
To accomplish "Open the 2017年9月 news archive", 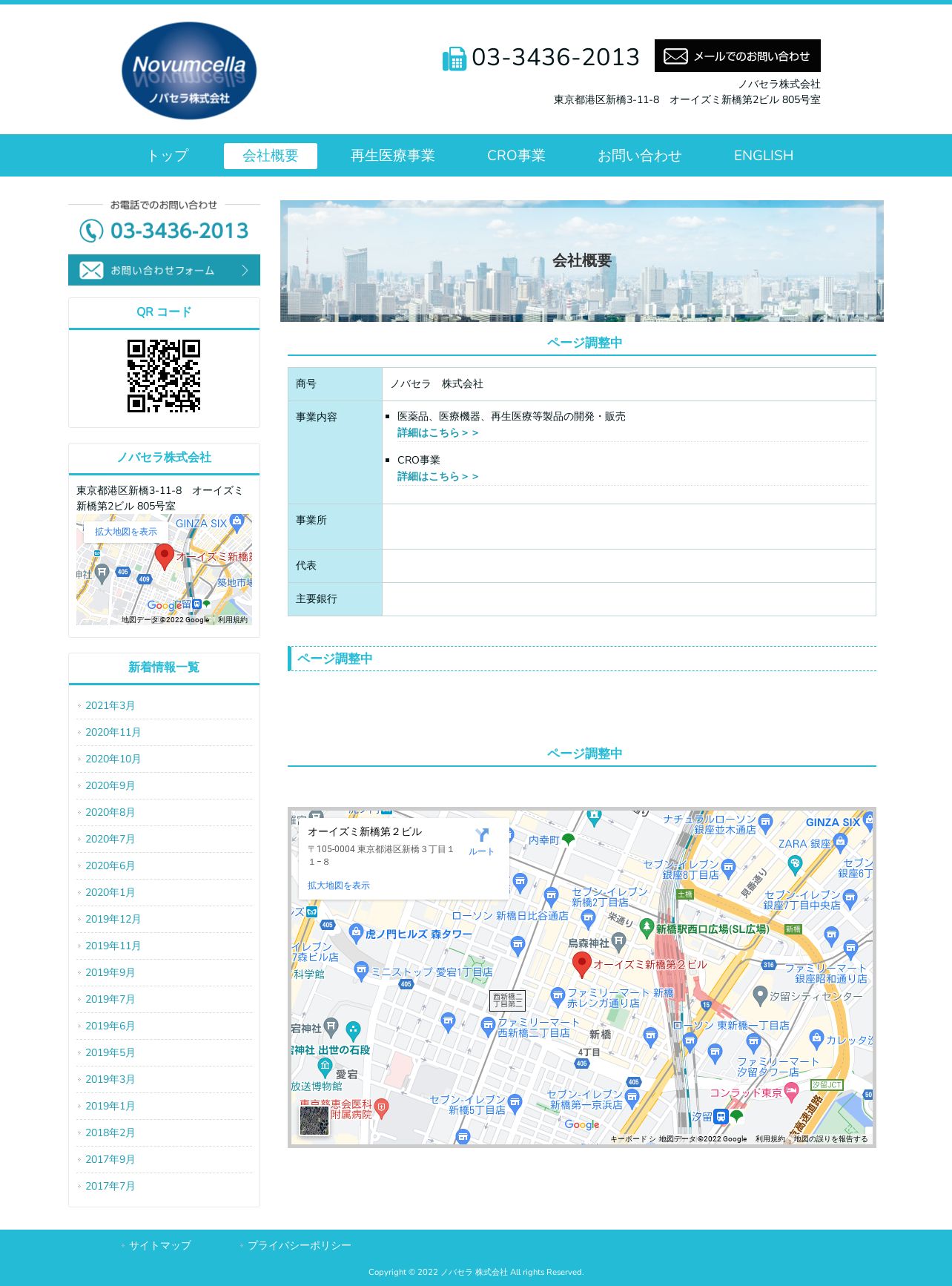I will pos(110,1159).
